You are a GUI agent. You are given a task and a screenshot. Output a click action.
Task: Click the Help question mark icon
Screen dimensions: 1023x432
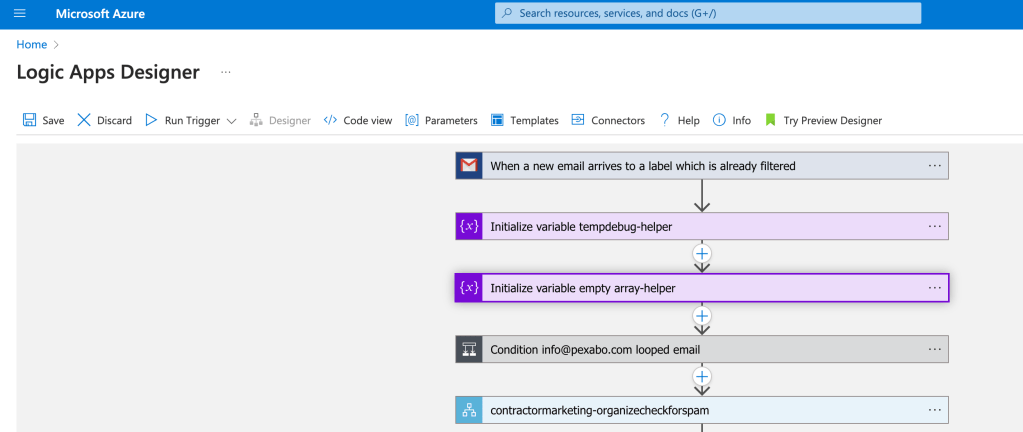pyautogui.click(x=664, y=120)
